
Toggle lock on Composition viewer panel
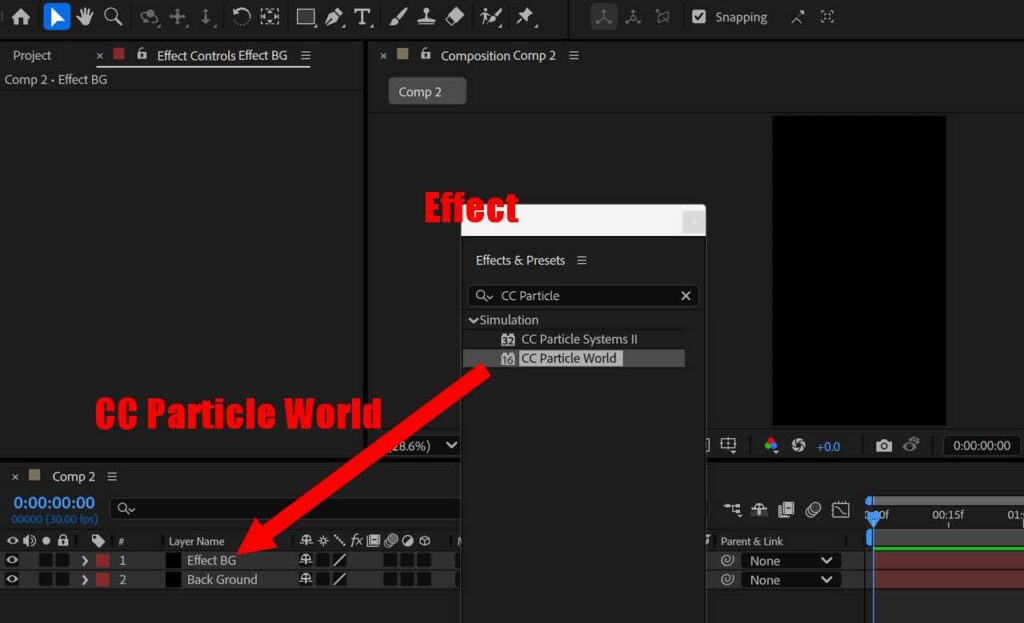coord(426,54)
